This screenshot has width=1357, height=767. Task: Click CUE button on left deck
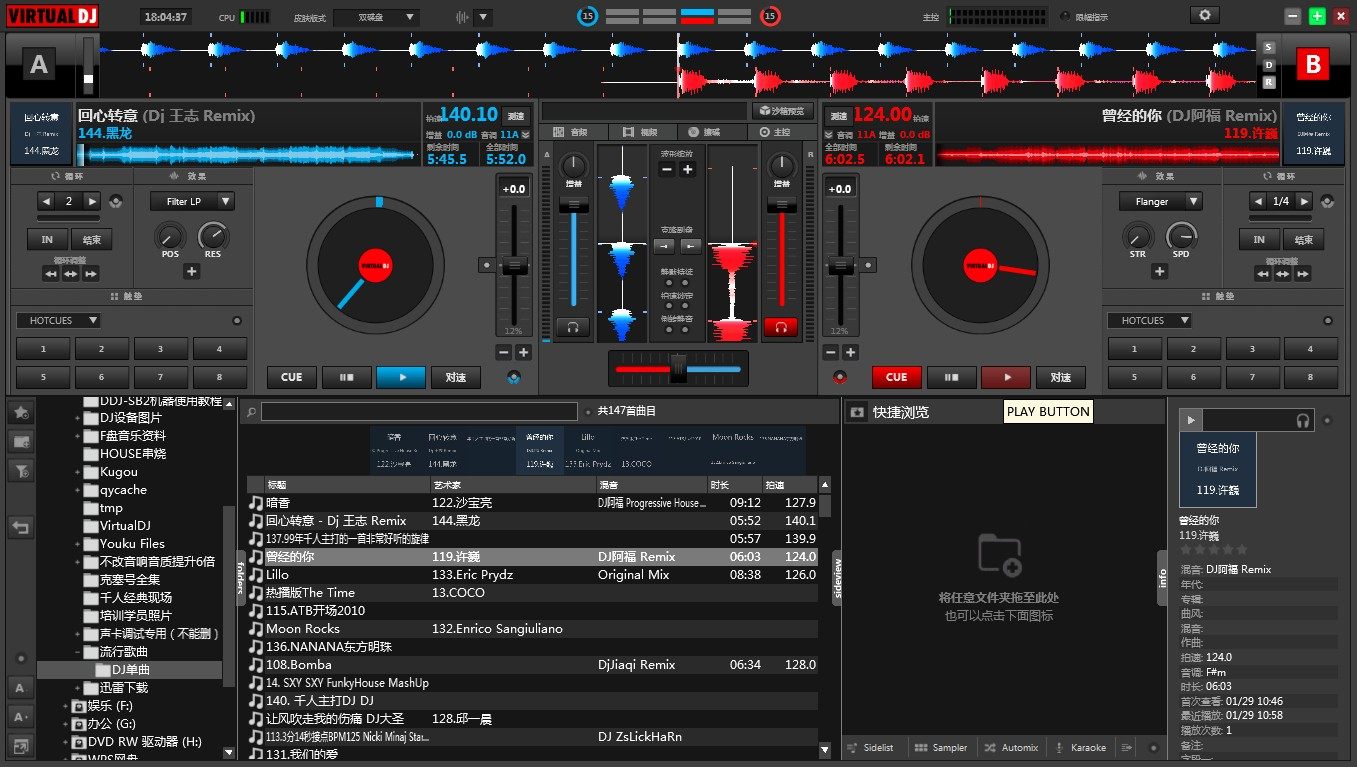(x=291, y=377)
